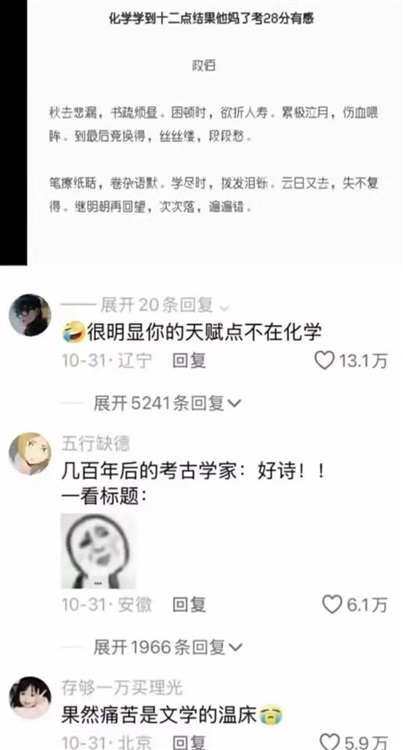Viewport: 403px width, 750px height.
Task: View the meme sticker image in comment
Action: [98, 551]
